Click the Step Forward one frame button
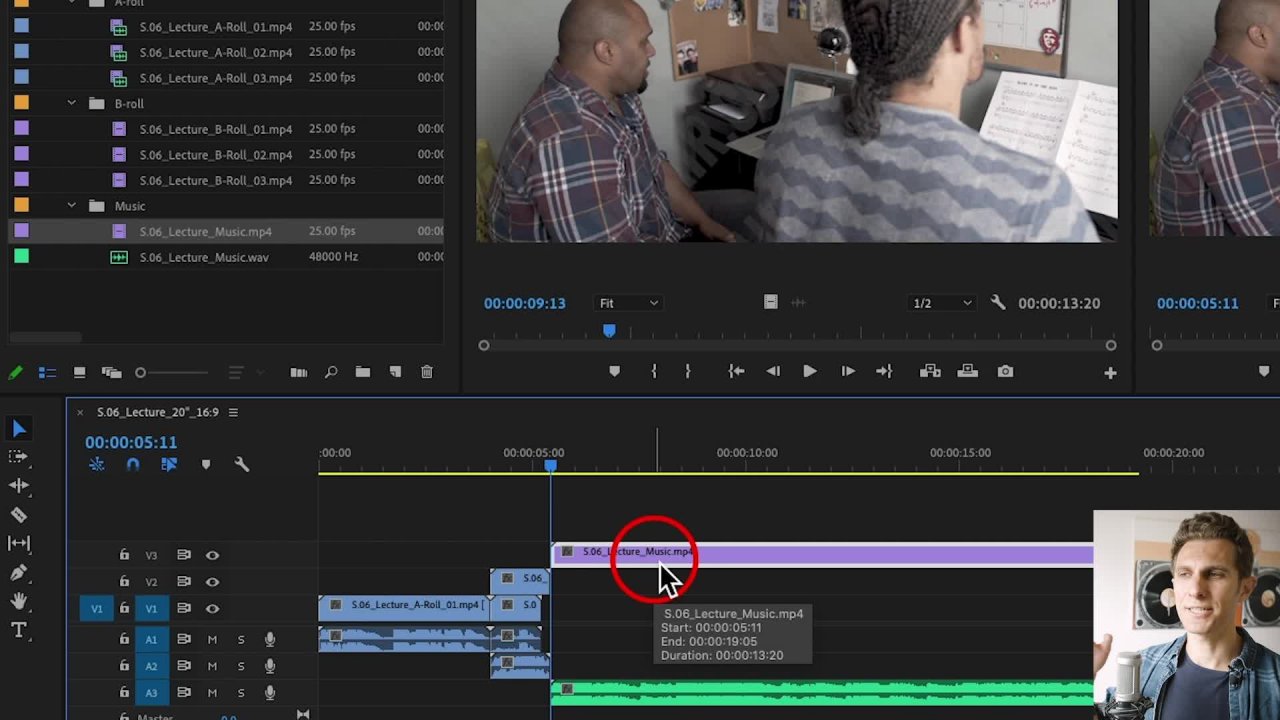1280x720 pixels. click(847, 372)
